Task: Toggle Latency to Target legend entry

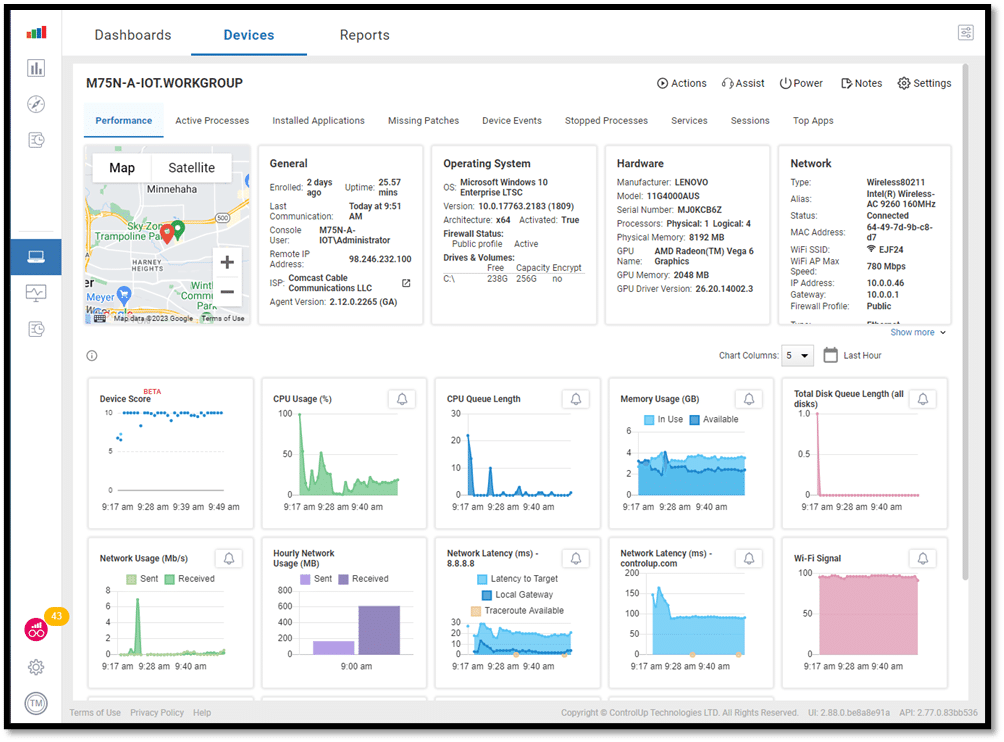Action: point(517,579)
